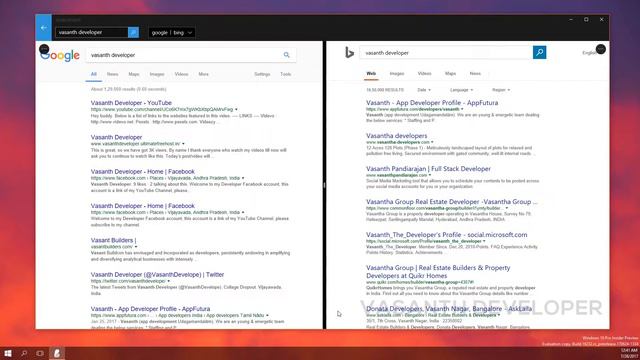Select Bing News tab
This screenshot has height=360, width=640.
click(475, 73)
